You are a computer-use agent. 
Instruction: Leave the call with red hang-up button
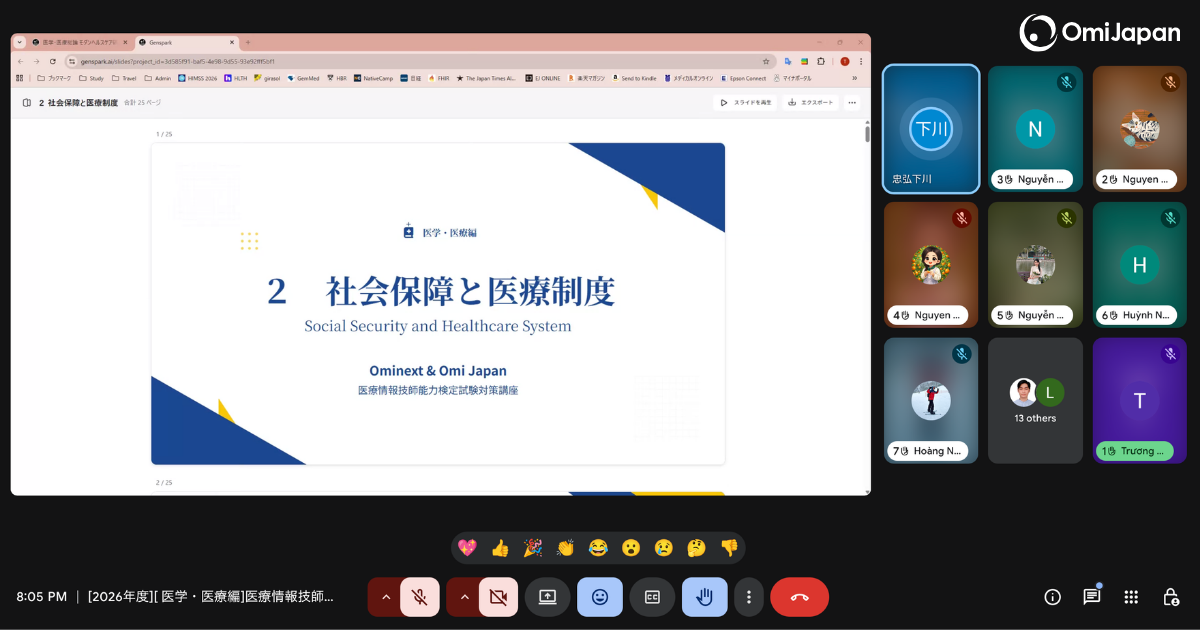[799, 597]
